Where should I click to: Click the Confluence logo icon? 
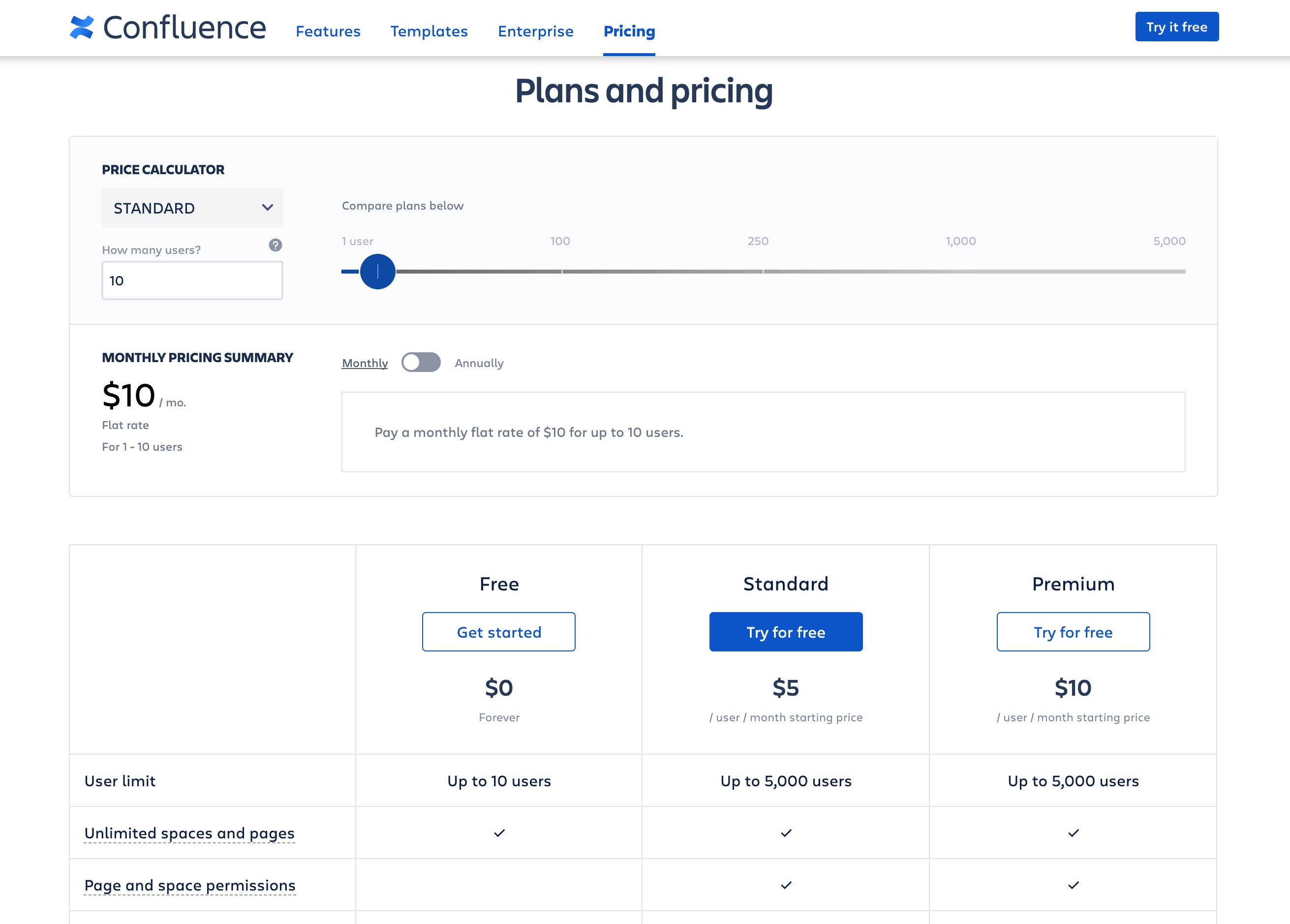82,27
